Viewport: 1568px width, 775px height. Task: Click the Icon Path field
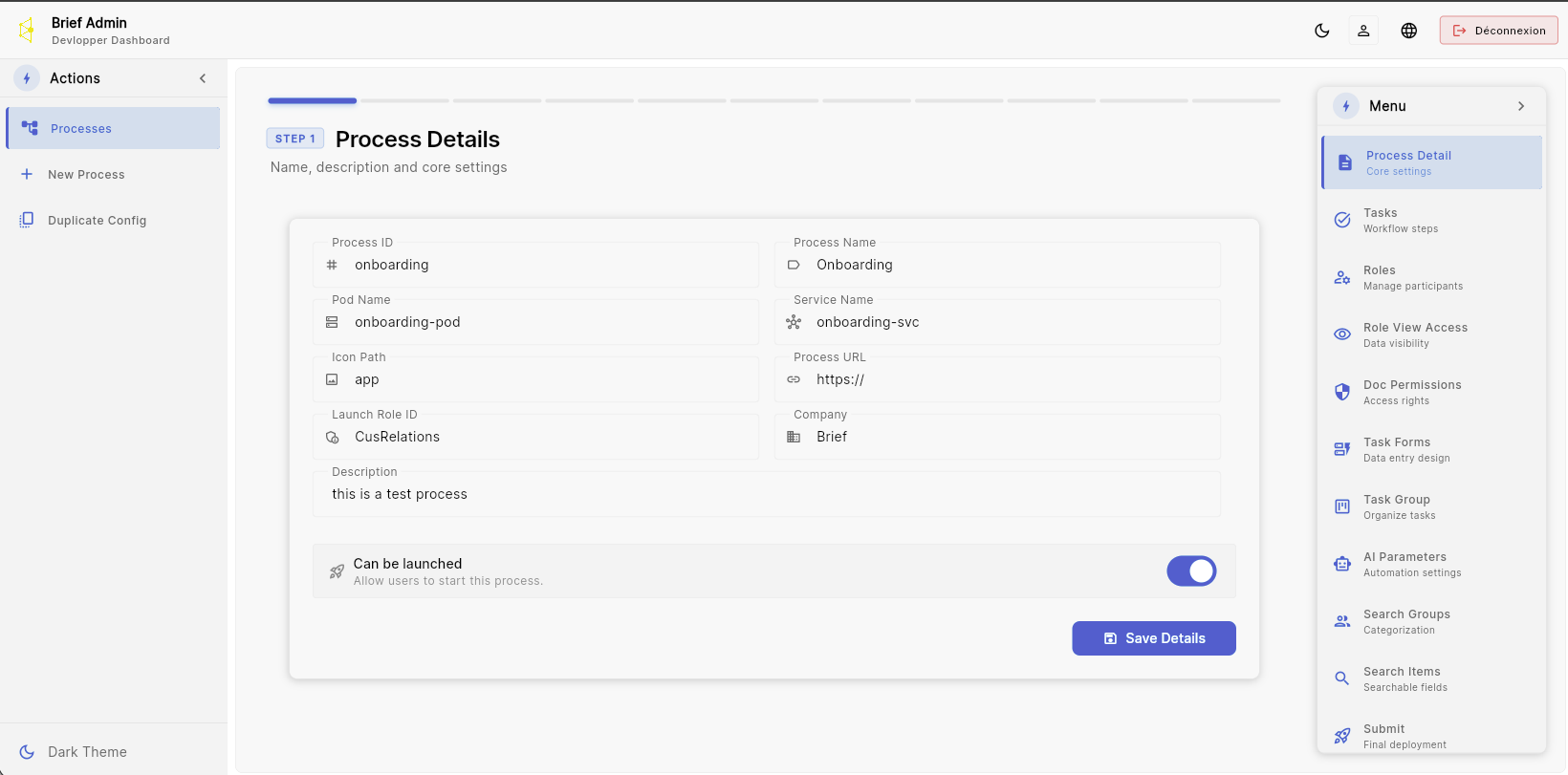click(535, 379)
